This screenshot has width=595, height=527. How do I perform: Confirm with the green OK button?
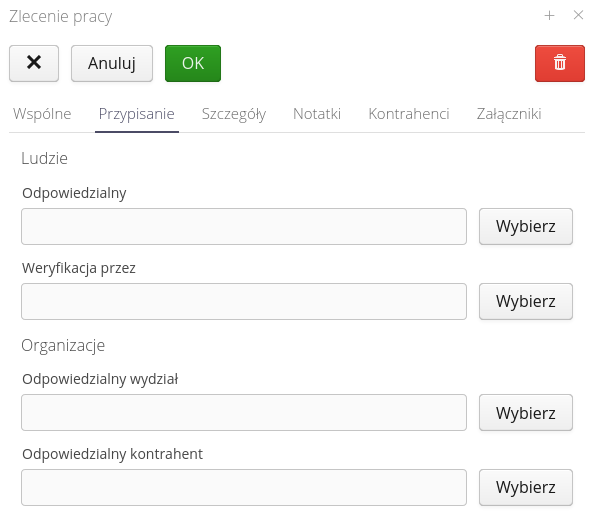[x=193, y=63]
